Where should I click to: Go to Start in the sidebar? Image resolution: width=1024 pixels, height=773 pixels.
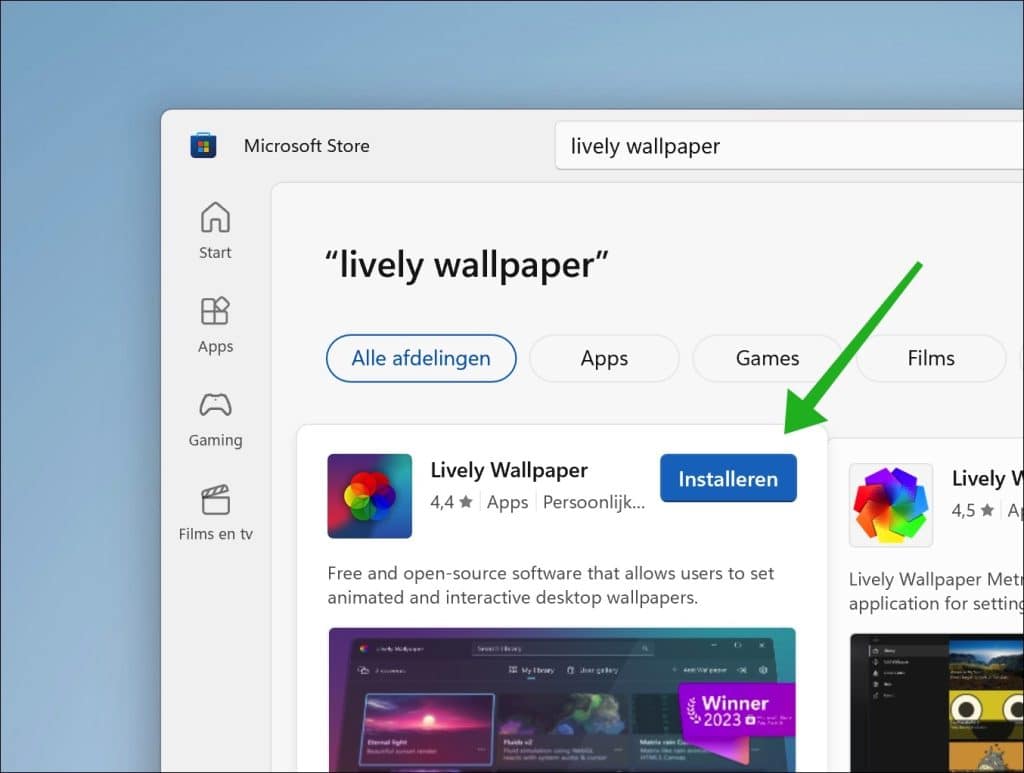pyautogui.click(x=215, y=230)
